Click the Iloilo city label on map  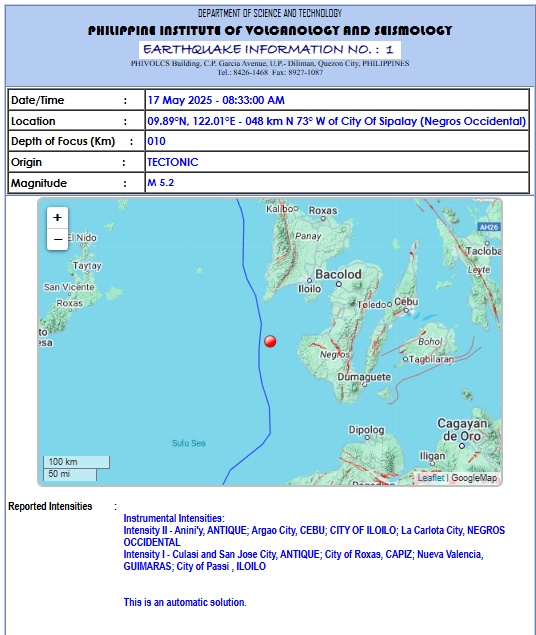(310, 289)
